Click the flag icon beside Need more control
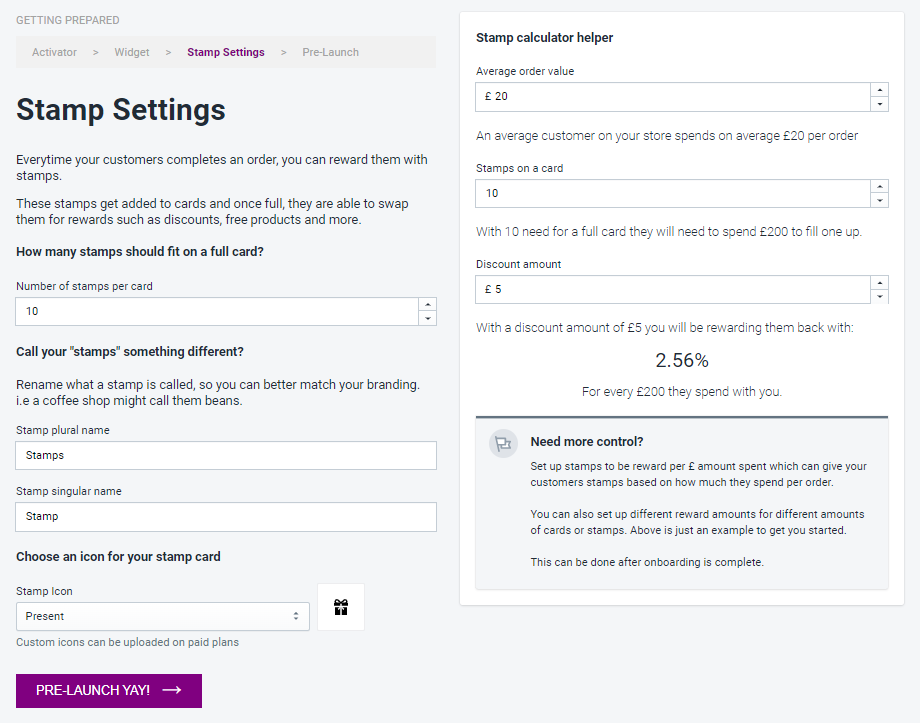This screenshot has height=723, width=920. tap(503, 444)
